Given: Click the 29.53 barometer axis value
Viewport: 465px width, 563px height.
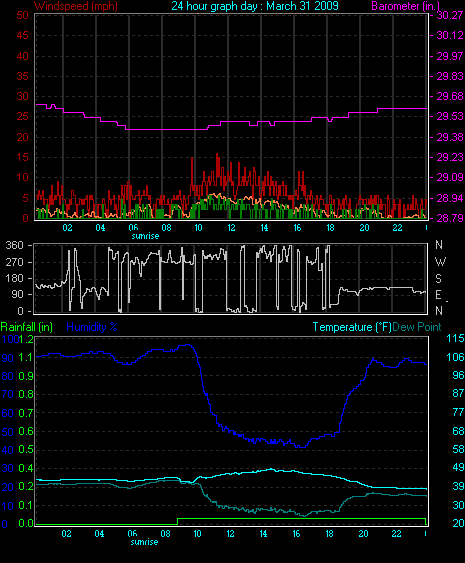Looking at the screenshot, I should tap(450, 116).
